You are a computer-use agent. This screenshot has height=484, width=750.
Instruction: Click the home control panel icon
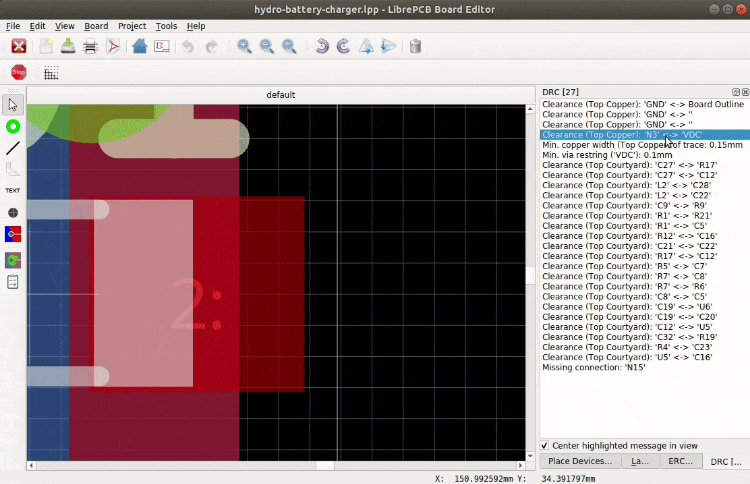(x=139, y=46)
